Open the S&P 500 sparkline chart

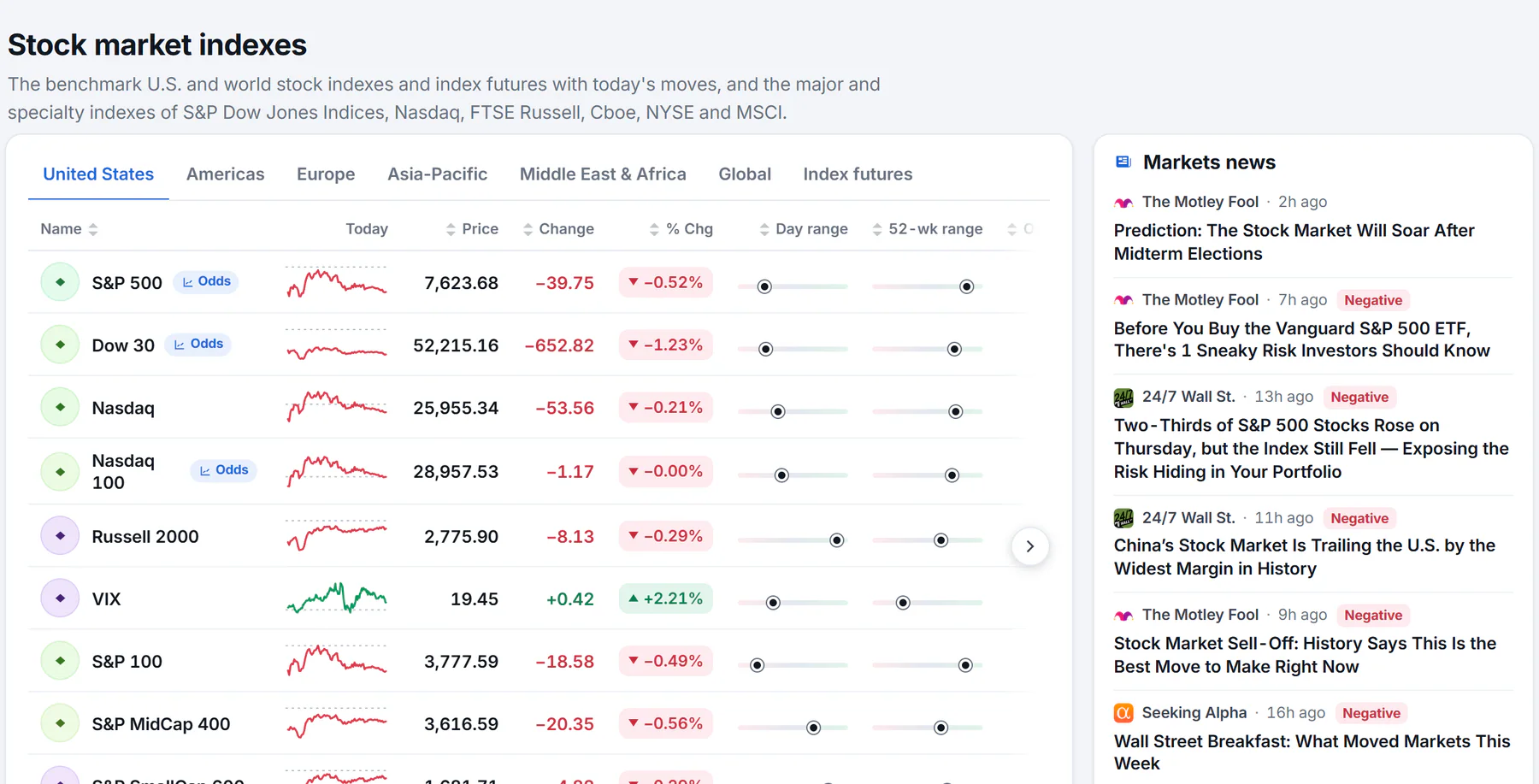(x=336, y=282)
